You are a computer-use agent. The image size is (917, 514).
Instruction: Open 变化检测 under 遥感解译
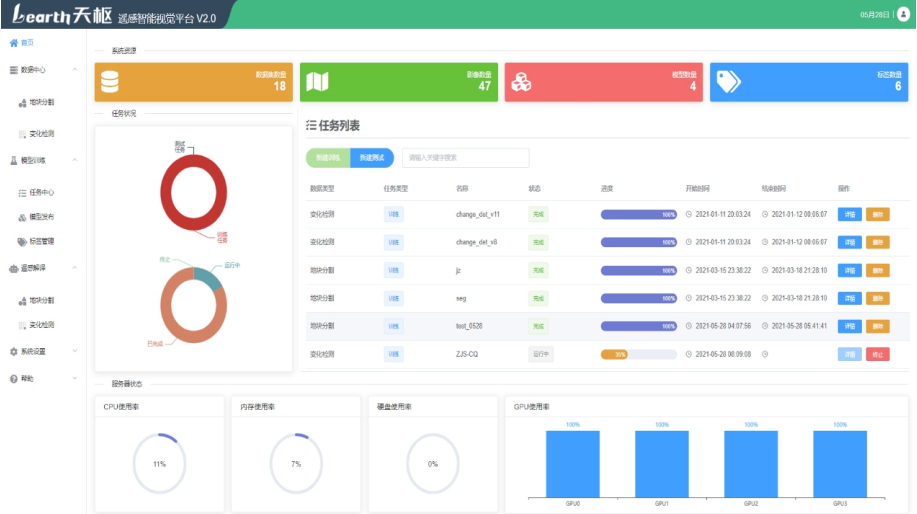coord(42,325)
